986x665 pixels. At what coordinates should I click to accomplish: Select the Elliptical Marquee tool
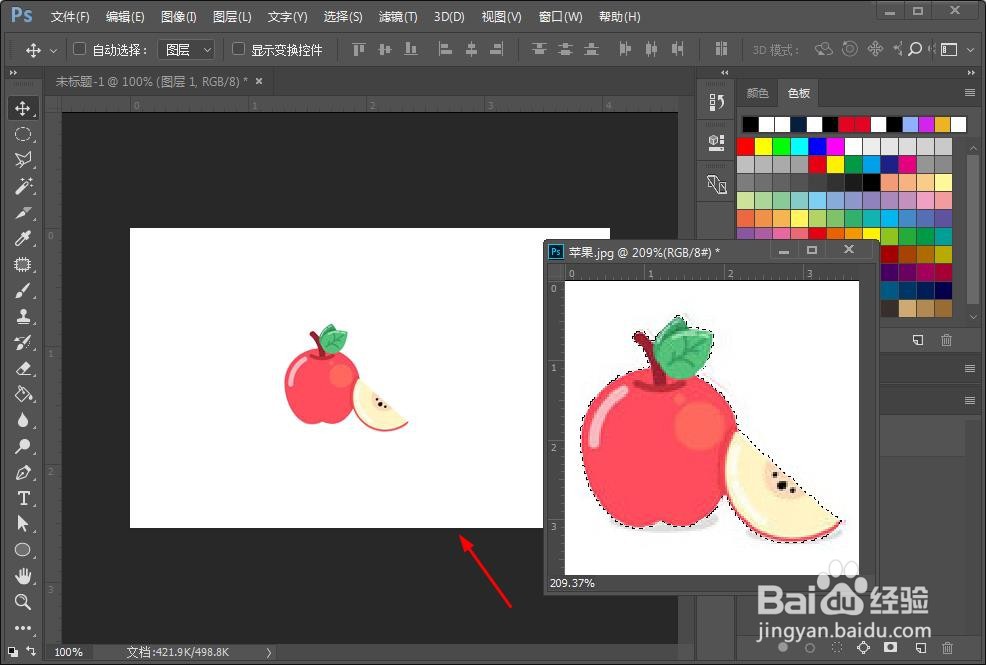point(23,134)
